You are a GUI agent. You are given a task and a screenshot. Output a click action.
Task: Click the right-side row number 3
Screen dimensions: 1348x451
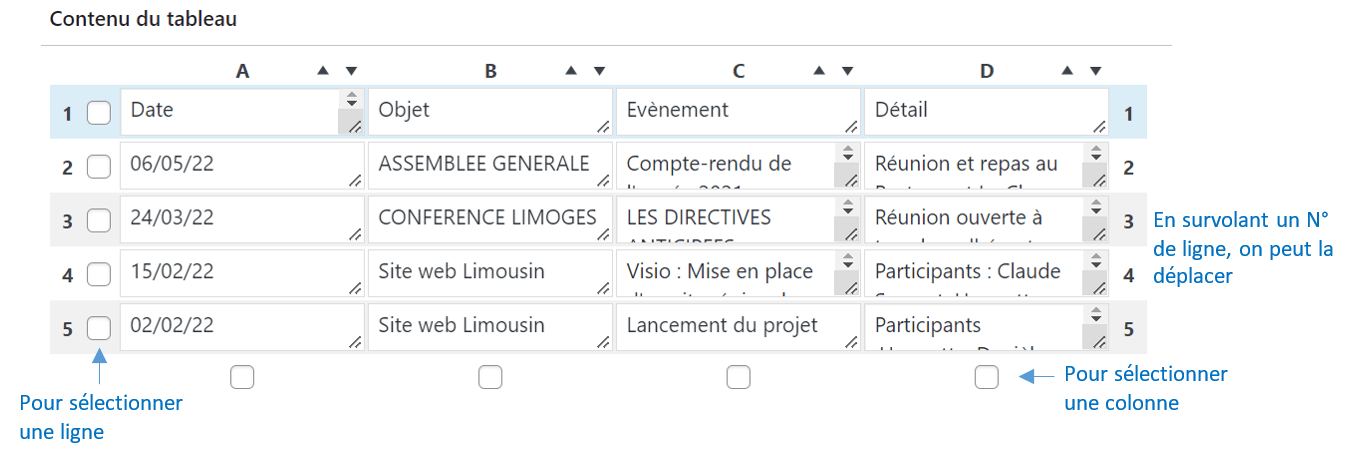pos(1129,222)
